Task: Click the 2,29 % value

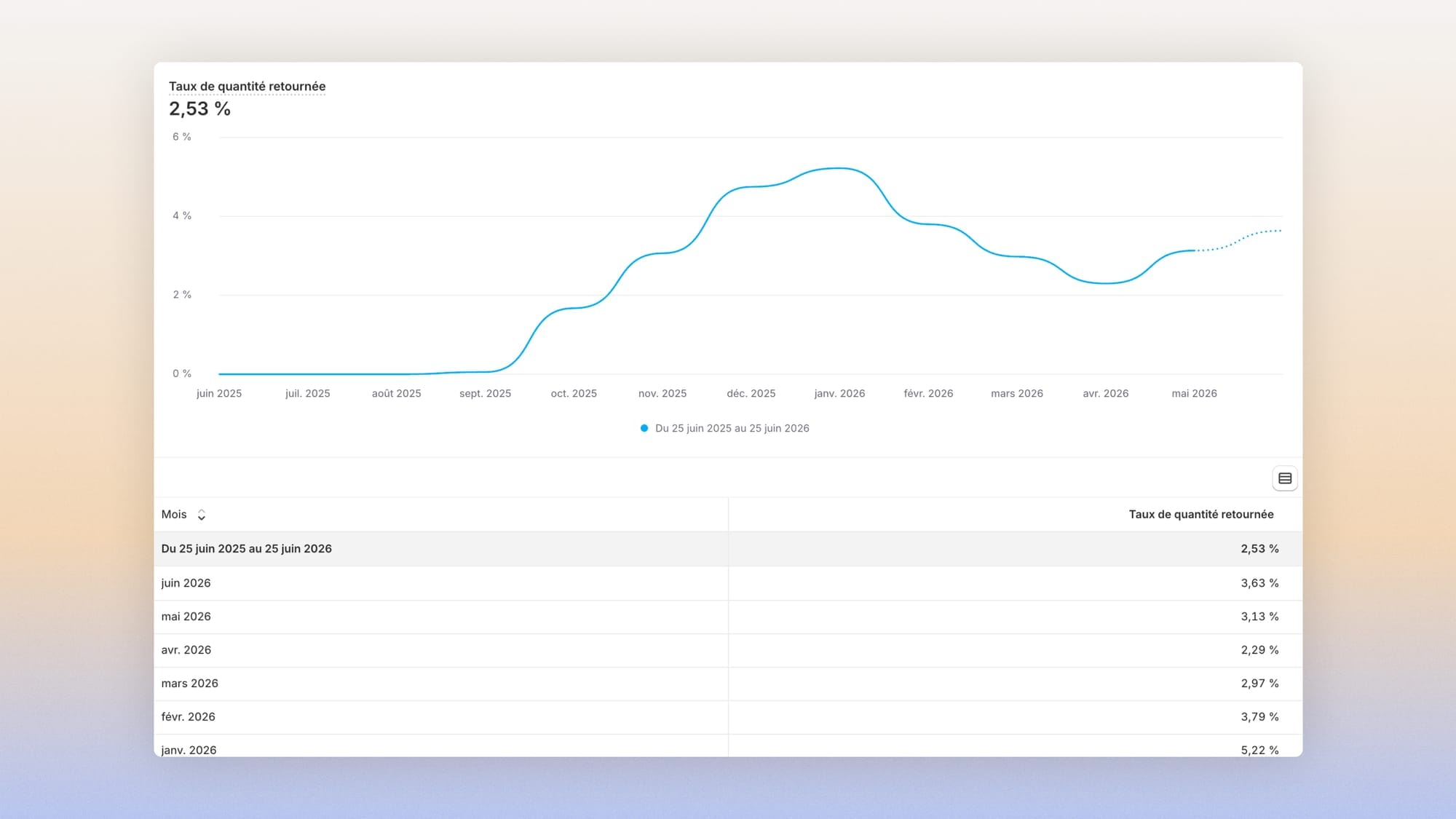Action: (x=1259, y=650)
